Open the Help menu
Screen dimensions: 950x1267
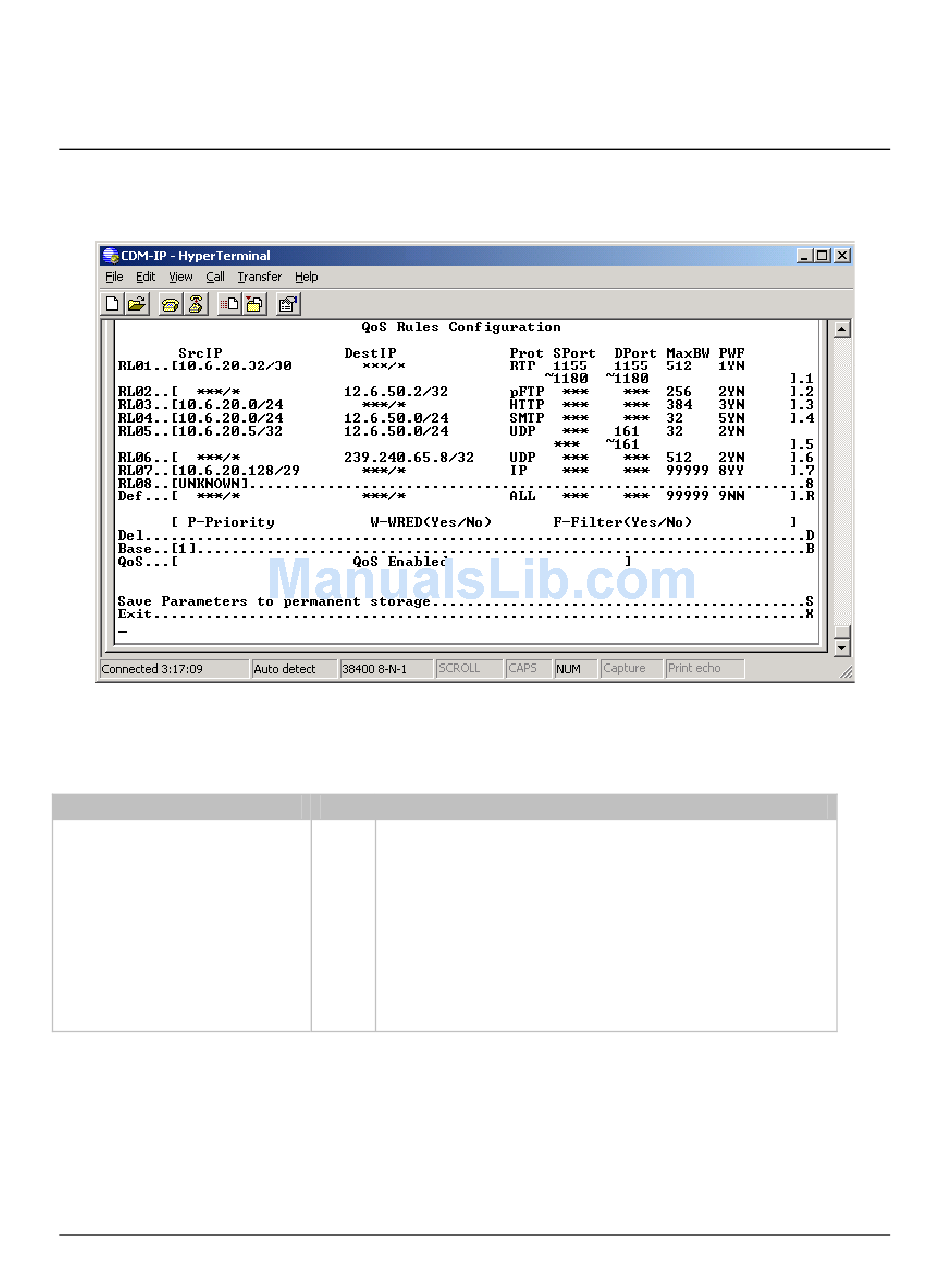[306, 277]
